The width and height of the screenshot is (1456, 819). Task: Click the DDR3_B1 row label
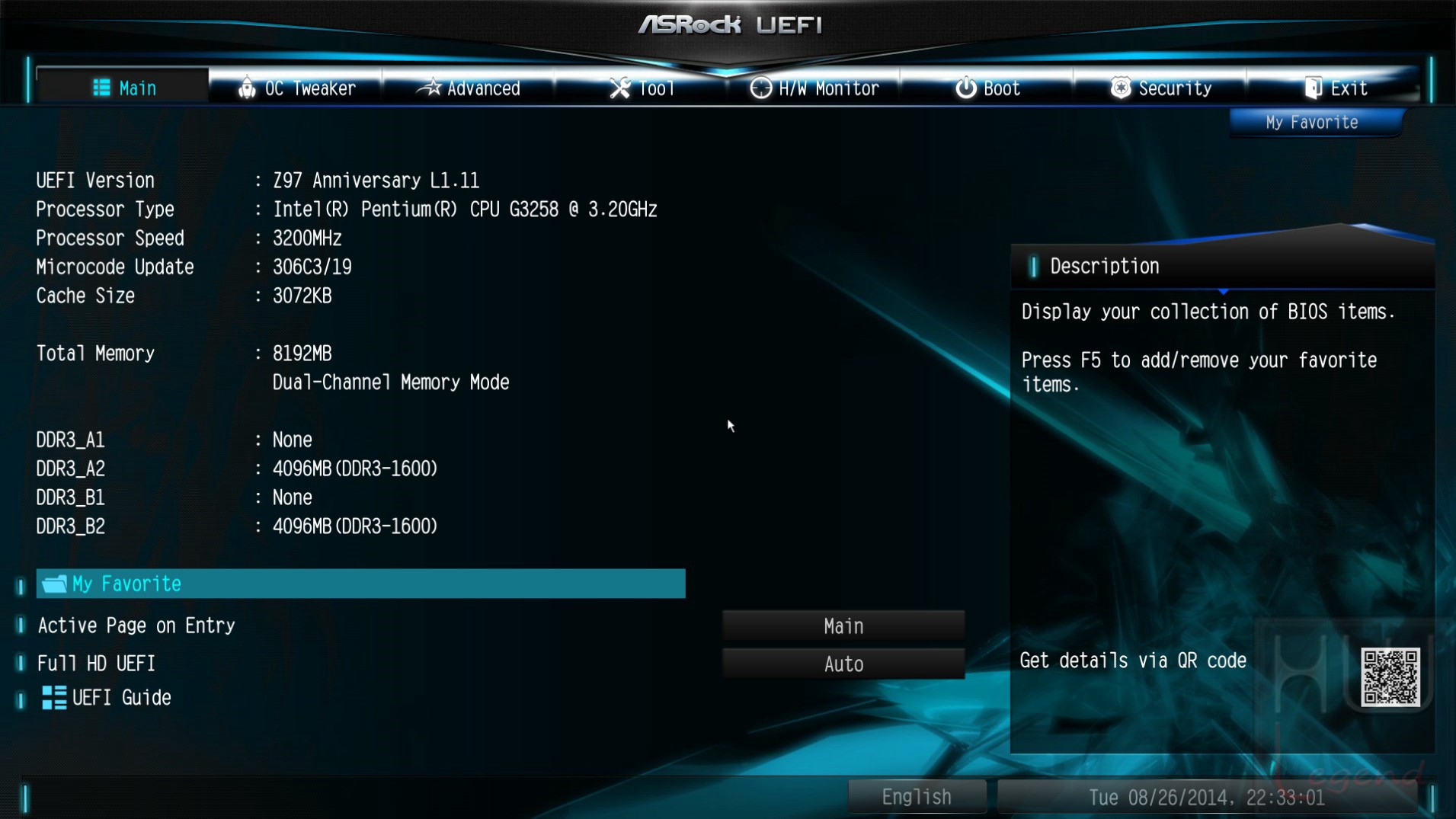(70, 498)
